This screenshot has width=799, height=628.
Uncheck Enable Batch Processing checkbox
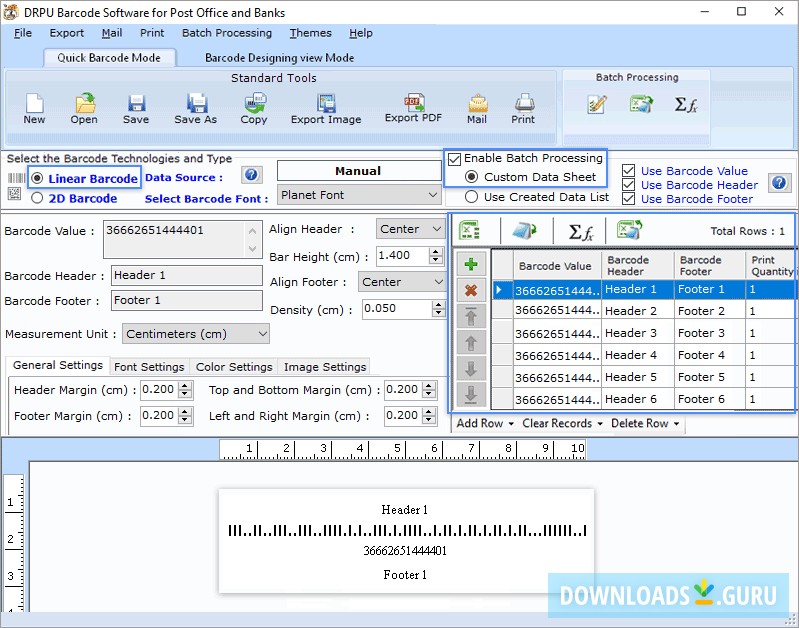coord(455,158)
